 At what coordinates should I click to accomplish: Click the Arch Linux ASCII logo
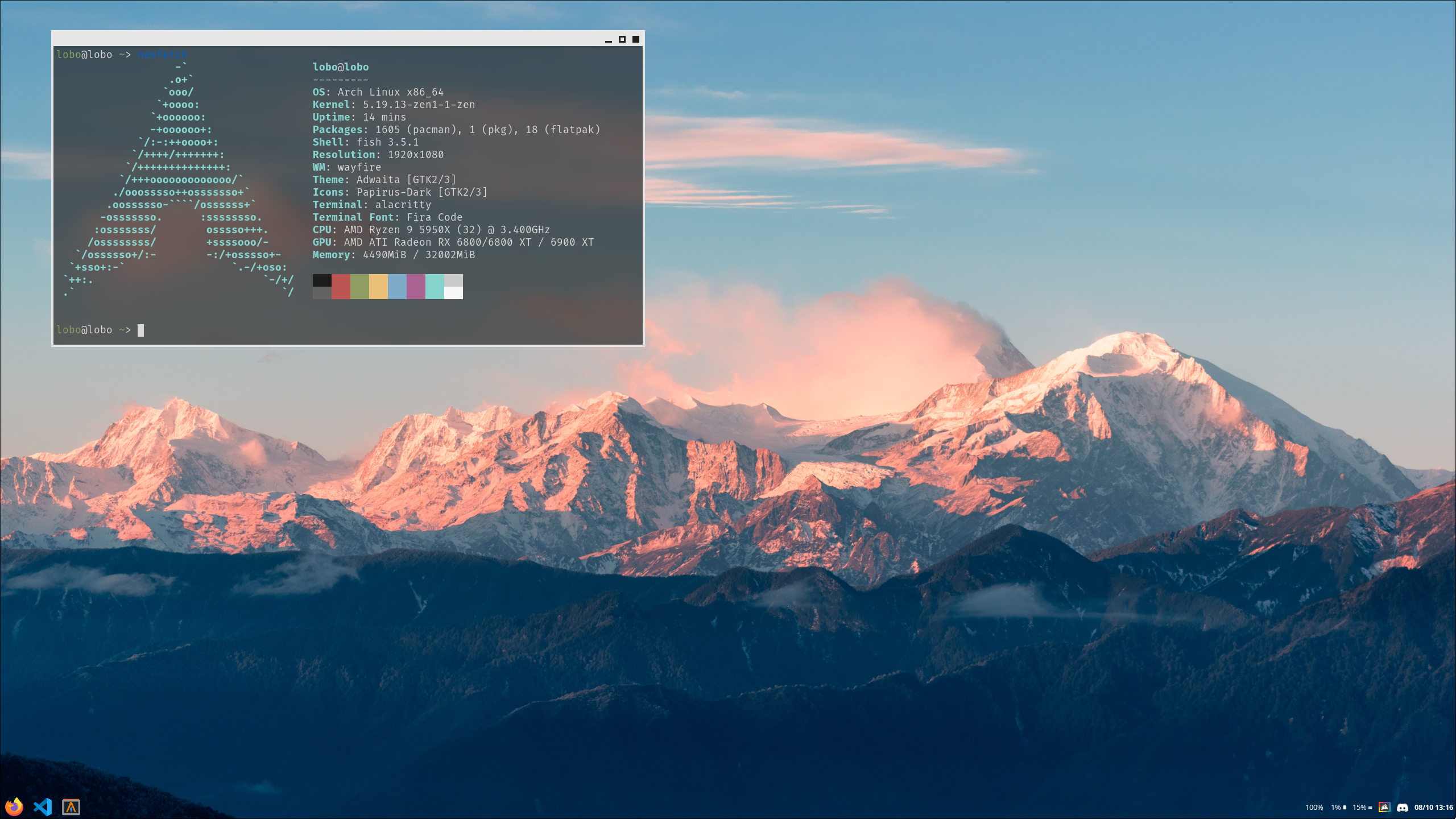tap(179, 180)
